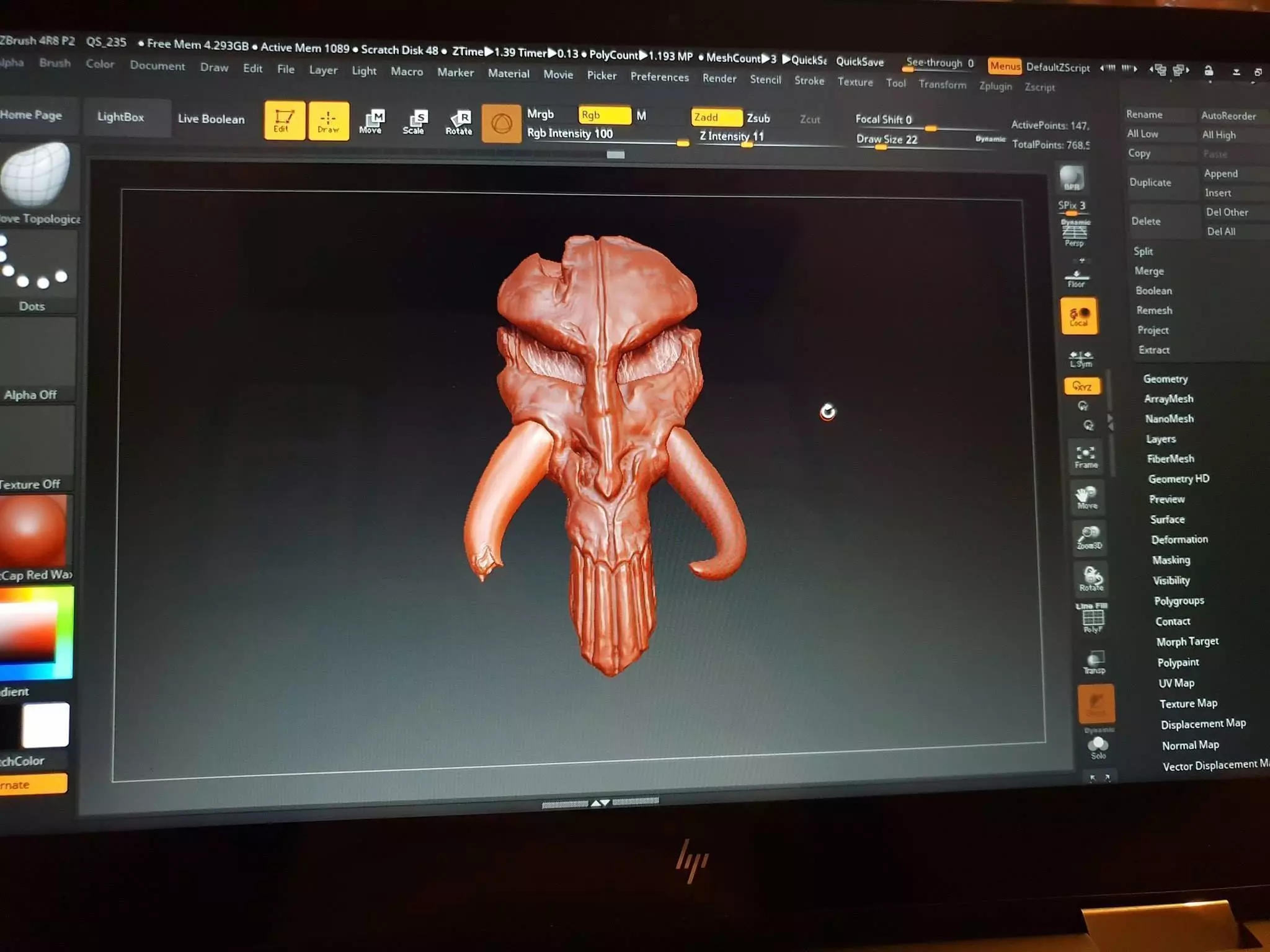Viewport: 1270px width, 952px height.
Task: Toggle Solo mode icon
Action: tap(1098, 747)
